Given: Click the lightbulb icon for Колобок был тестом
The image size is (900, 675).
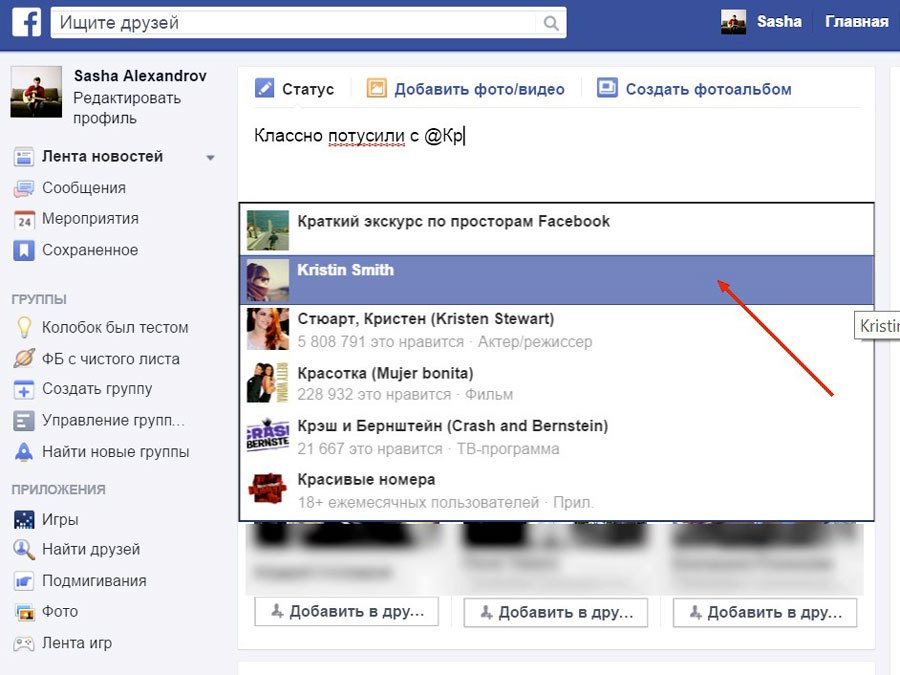Looking at the screenshot, I should (24, 327).
